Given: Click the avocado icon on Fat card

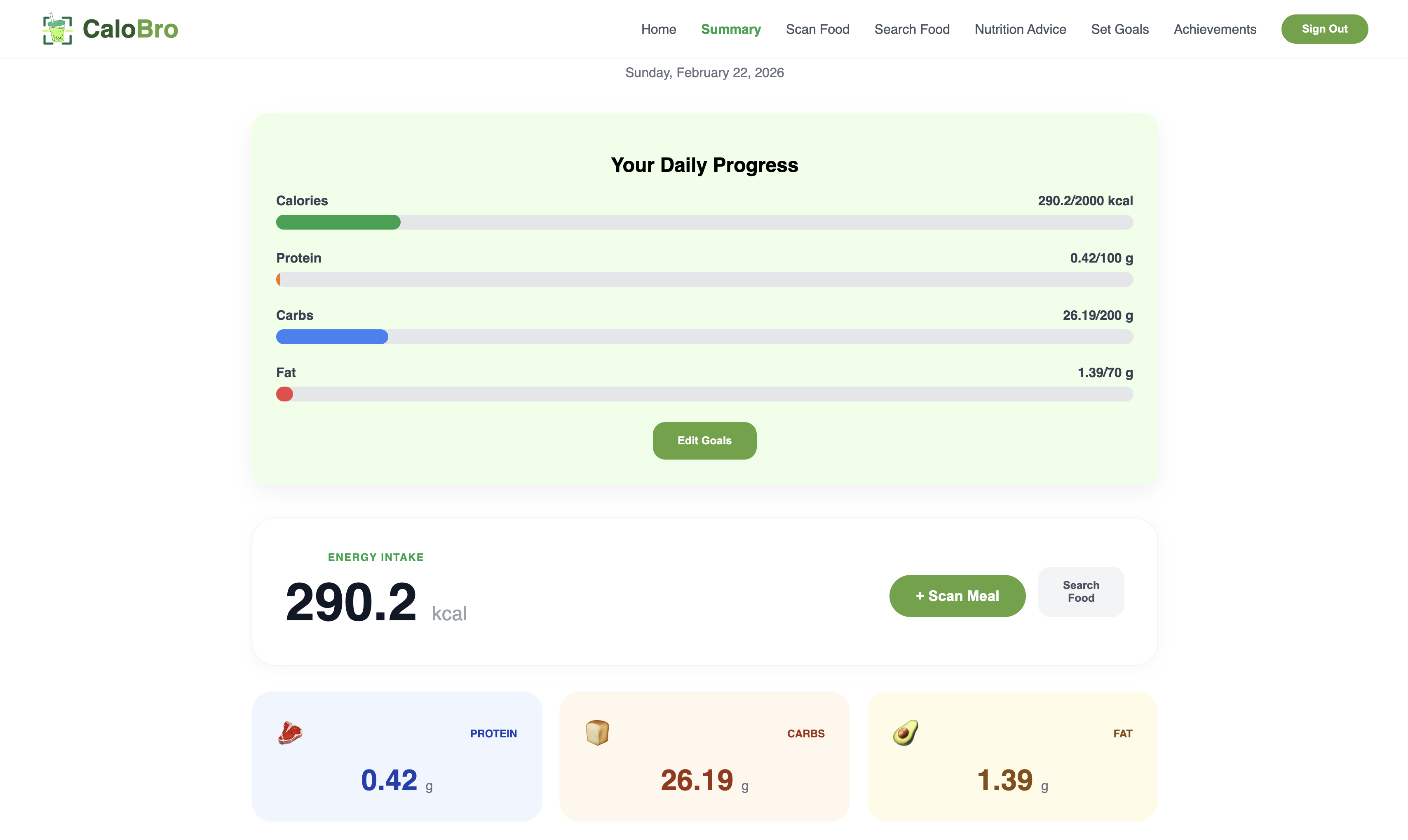Looking at the screenshot, I should click(906, 733).
